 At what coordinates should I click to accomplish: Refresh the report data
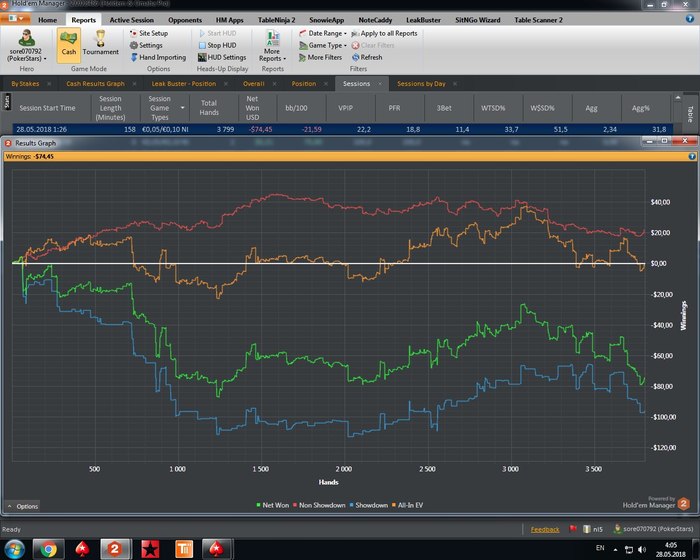367,57
